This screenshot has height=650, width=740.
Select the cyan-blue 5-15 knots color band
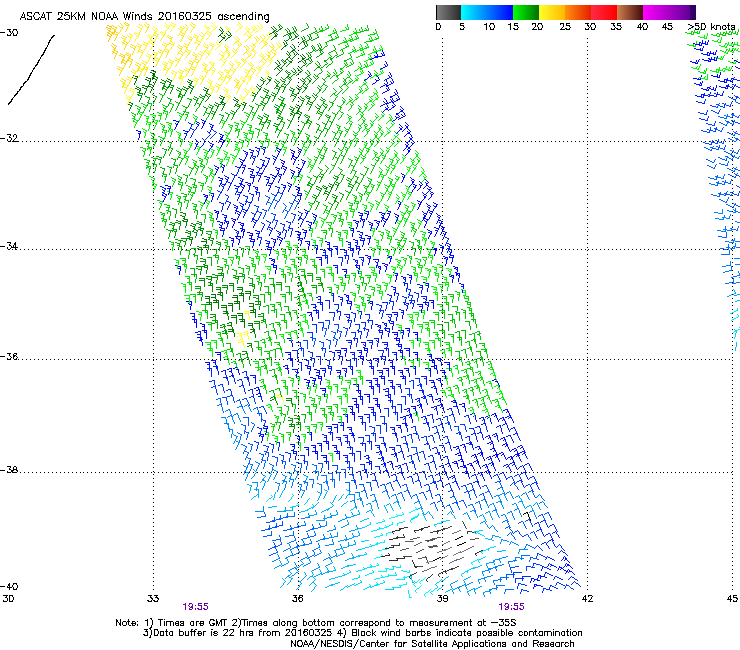487,13
